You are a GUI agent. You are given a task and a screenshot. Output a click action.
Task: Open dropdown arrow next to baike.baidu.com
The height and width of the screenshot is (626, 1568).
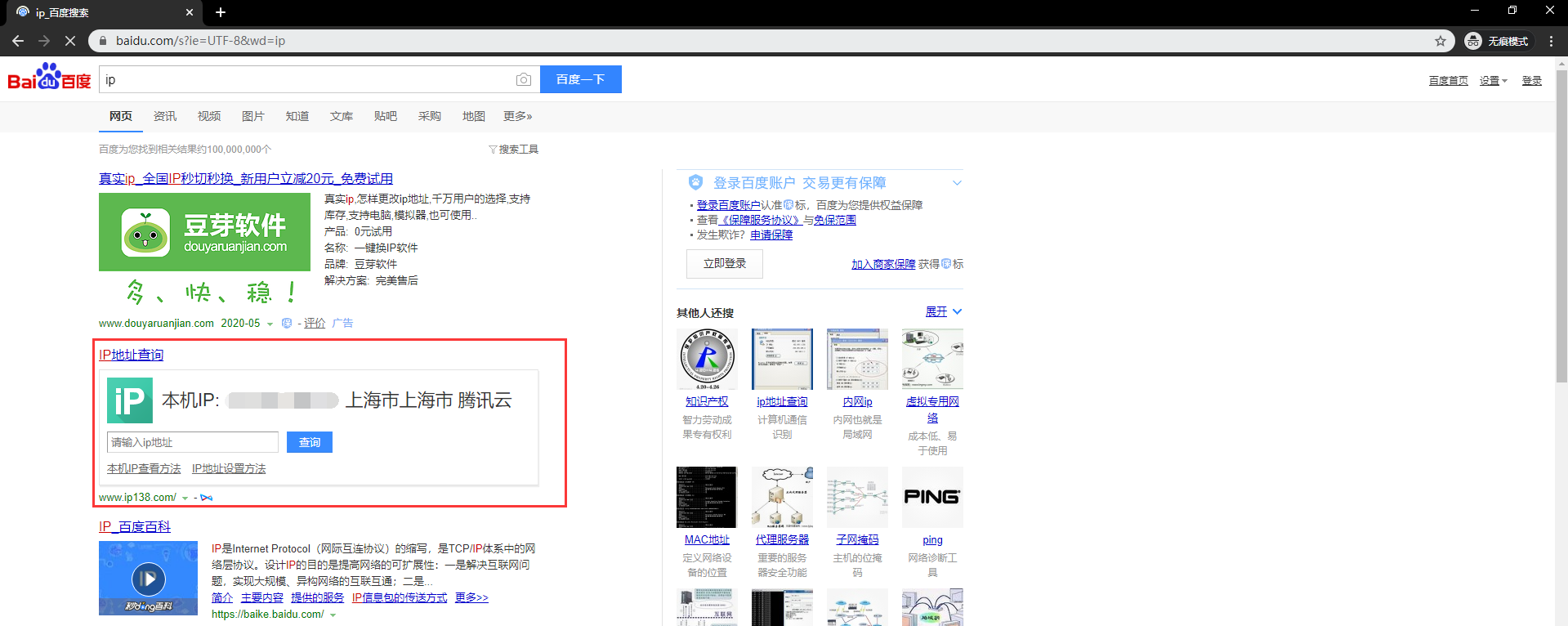coord(333,615)
